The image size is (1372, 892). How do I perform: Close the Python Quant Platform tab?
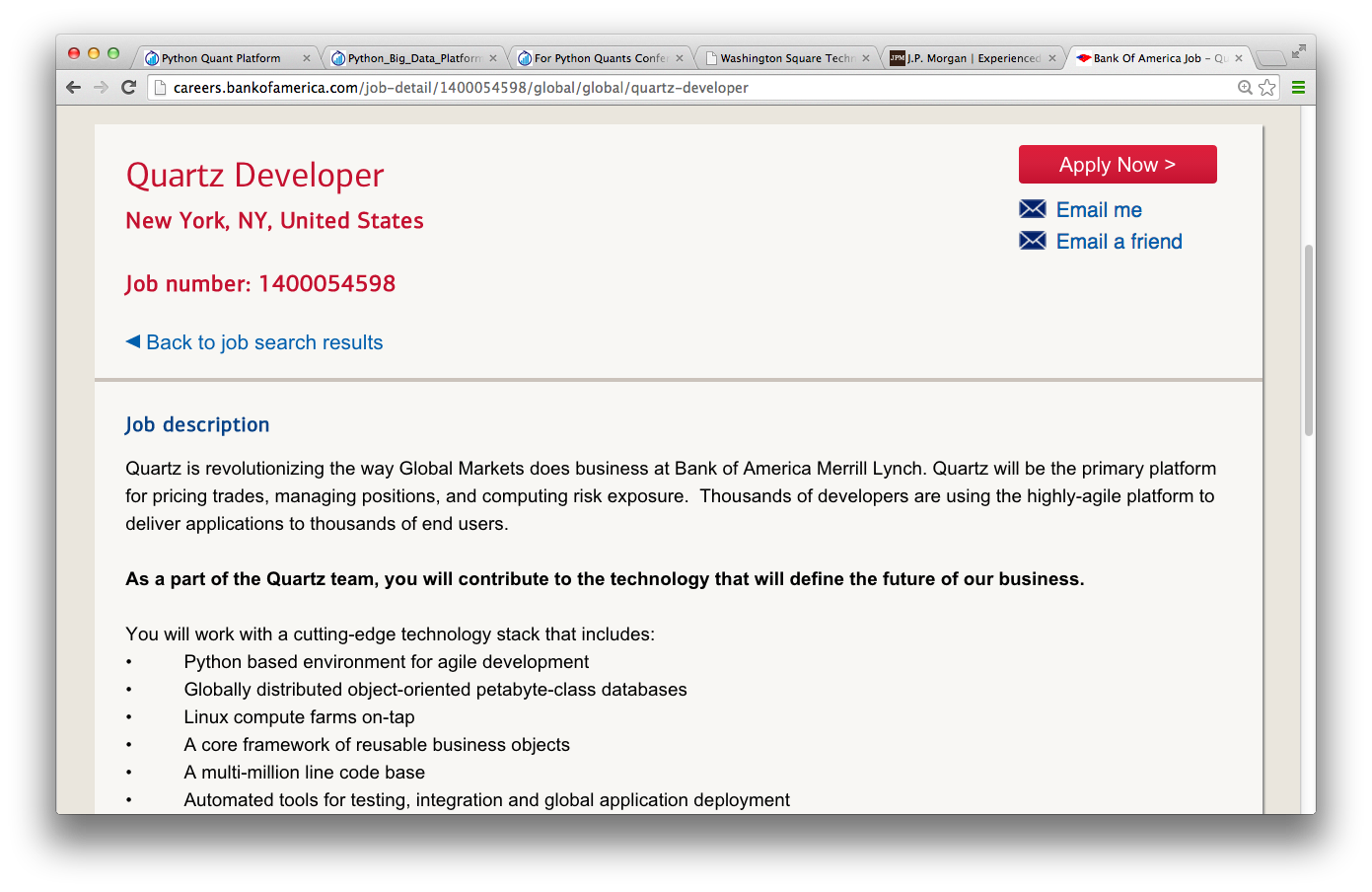point(307,58)
